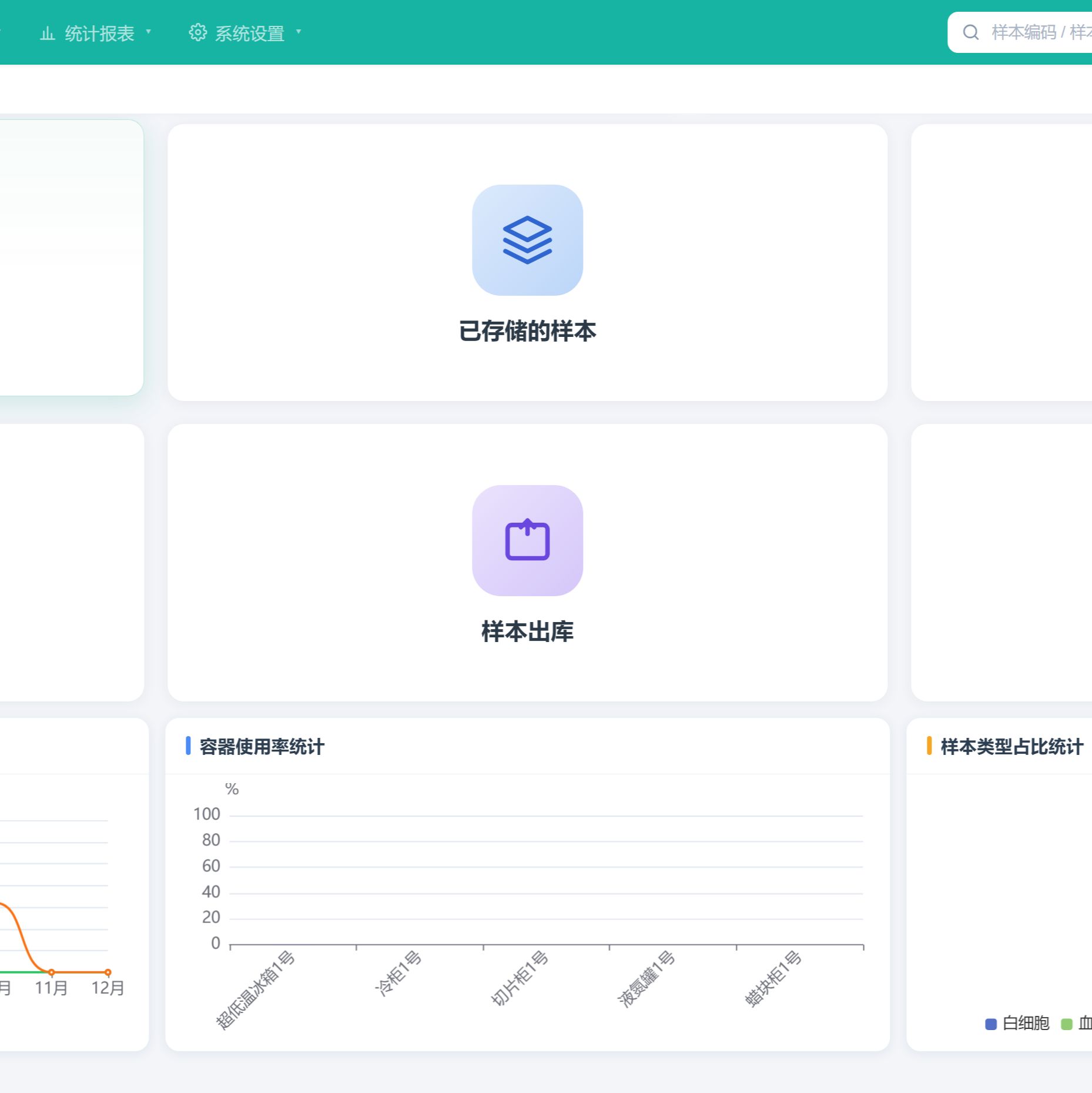Expand the 系统设置 dropdown arrow
This screenshot has height=1093, width=1092.
(x=299, y=31)
